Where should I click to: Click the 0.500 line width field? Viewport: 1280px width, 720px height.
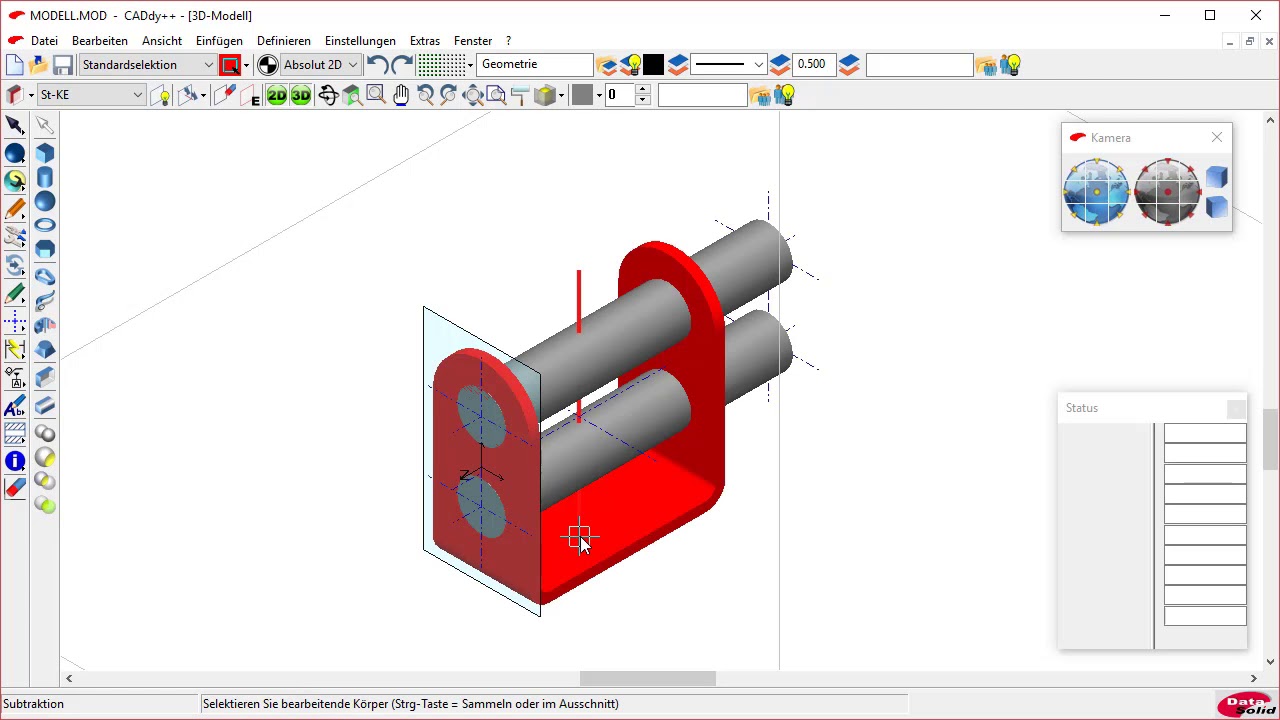click(x=815, y=65)
